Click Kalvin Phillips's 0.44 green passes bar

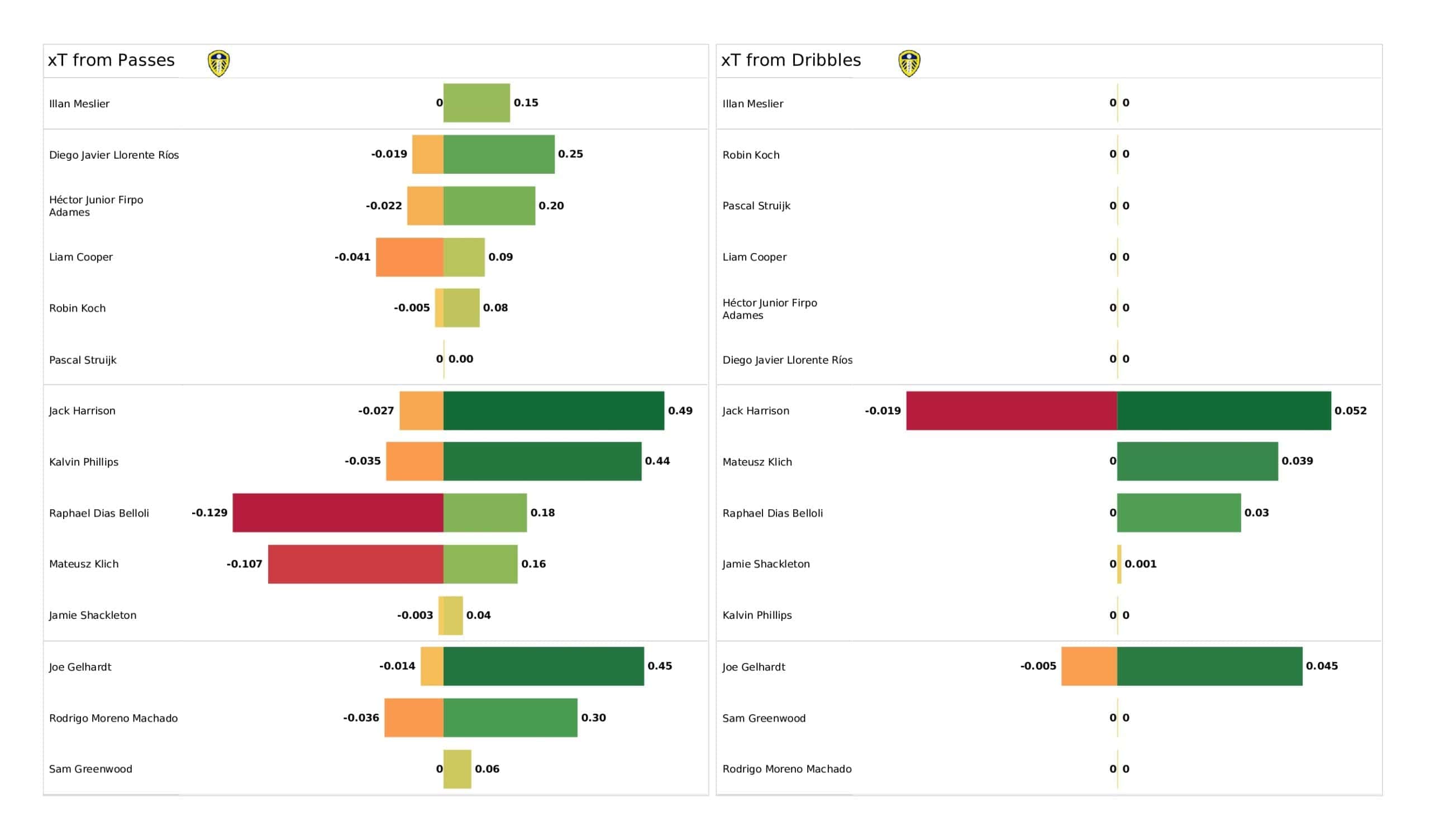(542, 461)
